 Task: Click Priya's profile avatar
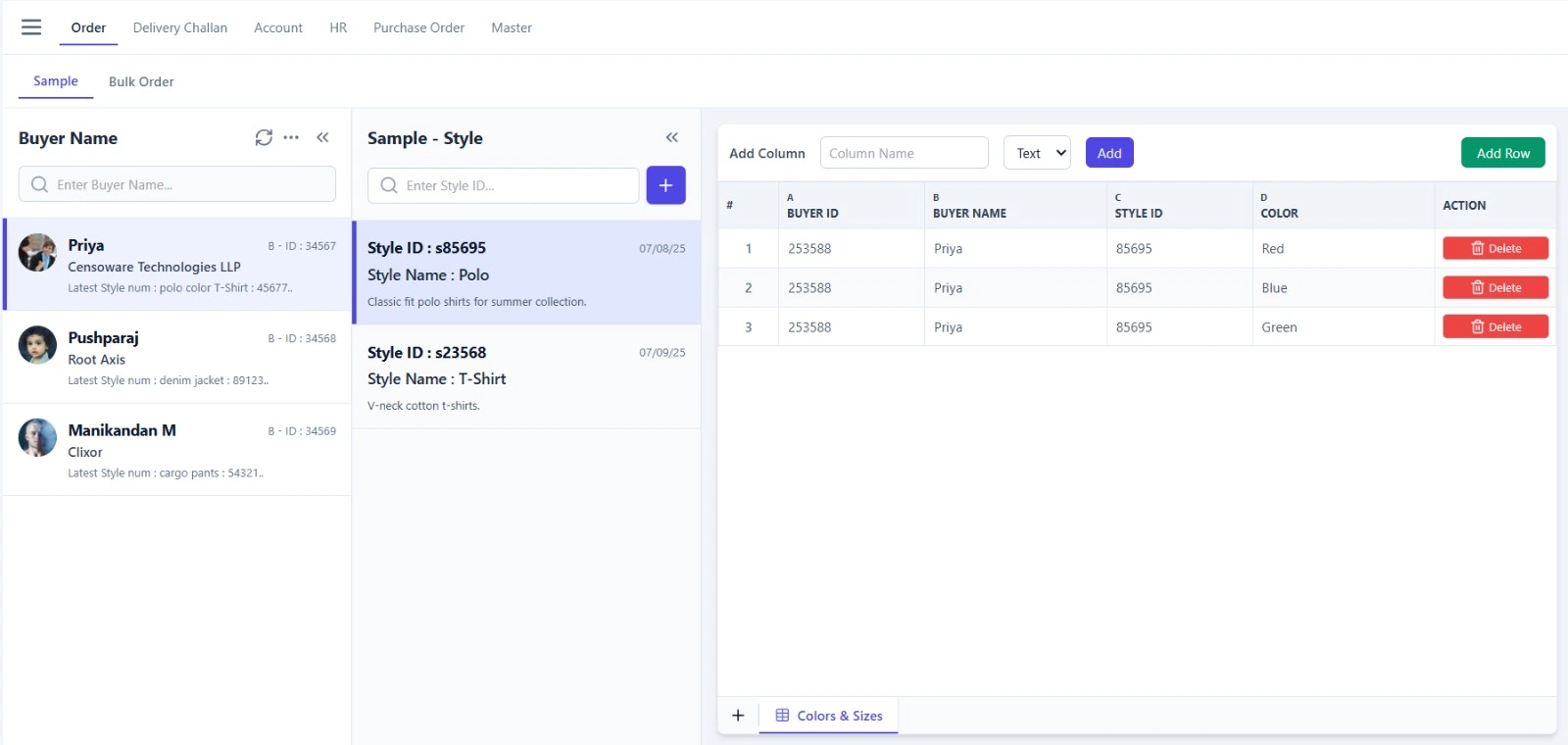pyautogui.click(x=37, y=253)
